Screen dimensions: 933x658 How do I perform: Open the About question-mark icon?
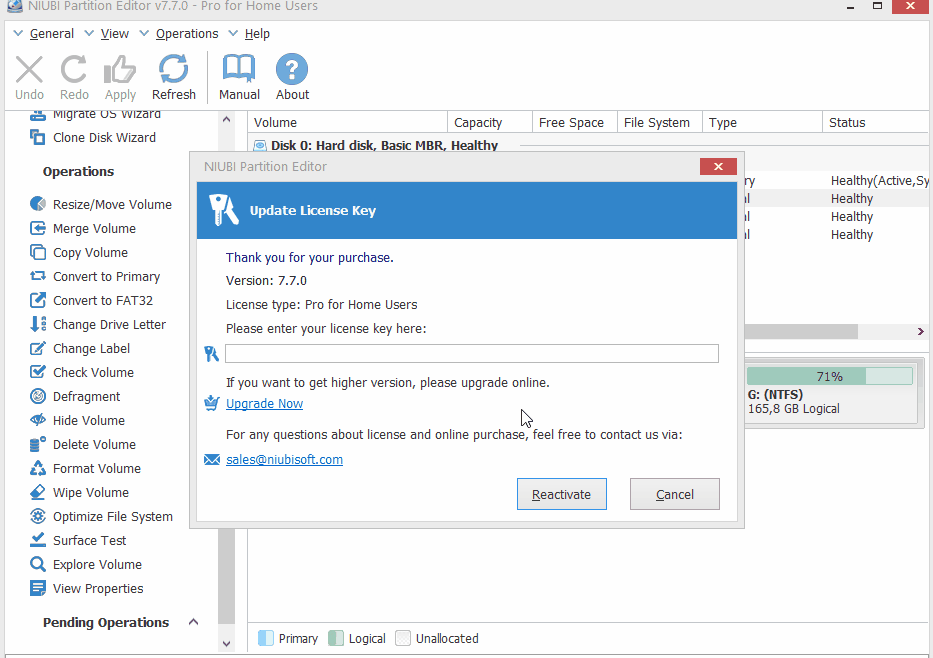[x=292, y=69]
